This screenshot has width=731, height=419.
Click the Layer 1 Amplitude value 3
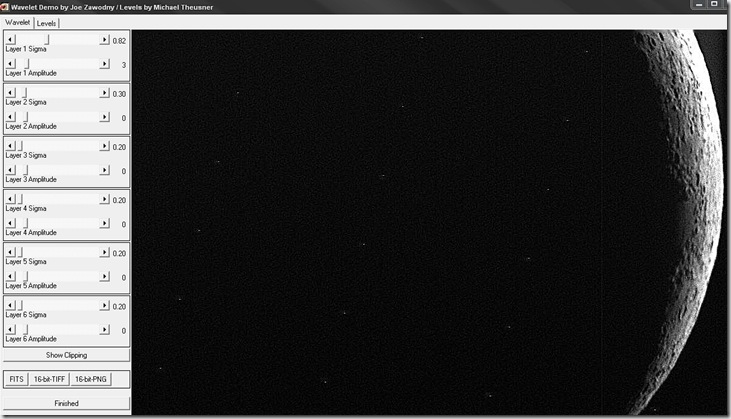pos(124,65)
